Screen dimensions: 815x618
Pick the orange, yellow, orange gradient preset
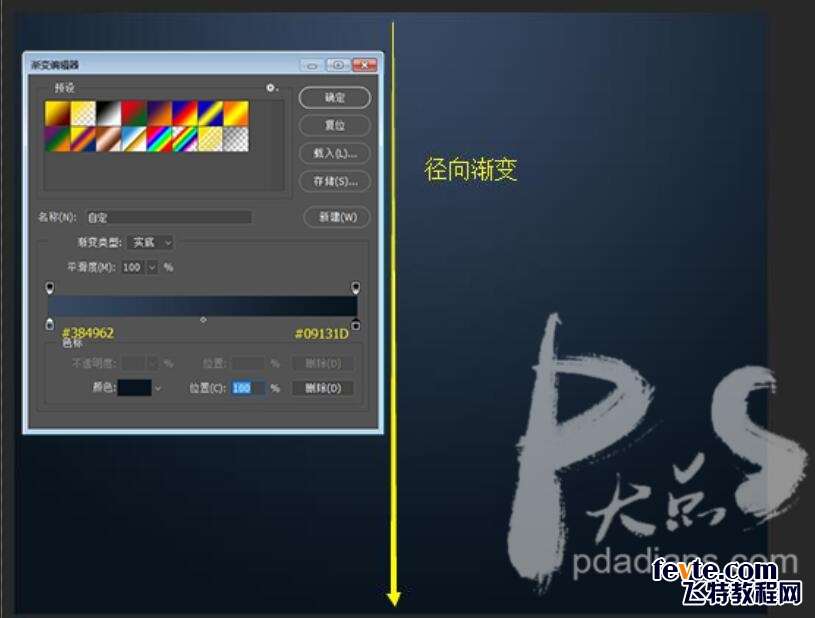click(x=236, y=113)
